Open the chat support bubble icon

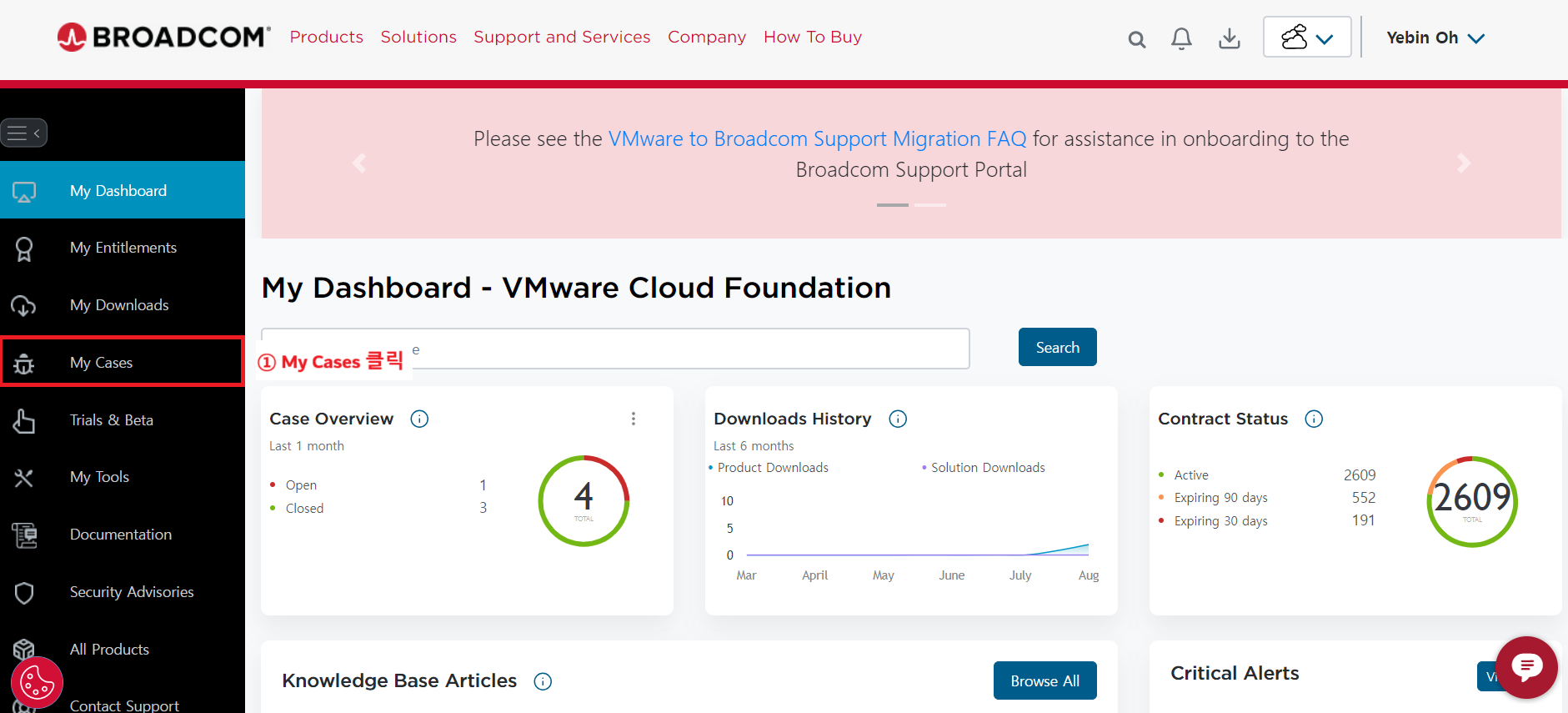(x=1526, y=666)
